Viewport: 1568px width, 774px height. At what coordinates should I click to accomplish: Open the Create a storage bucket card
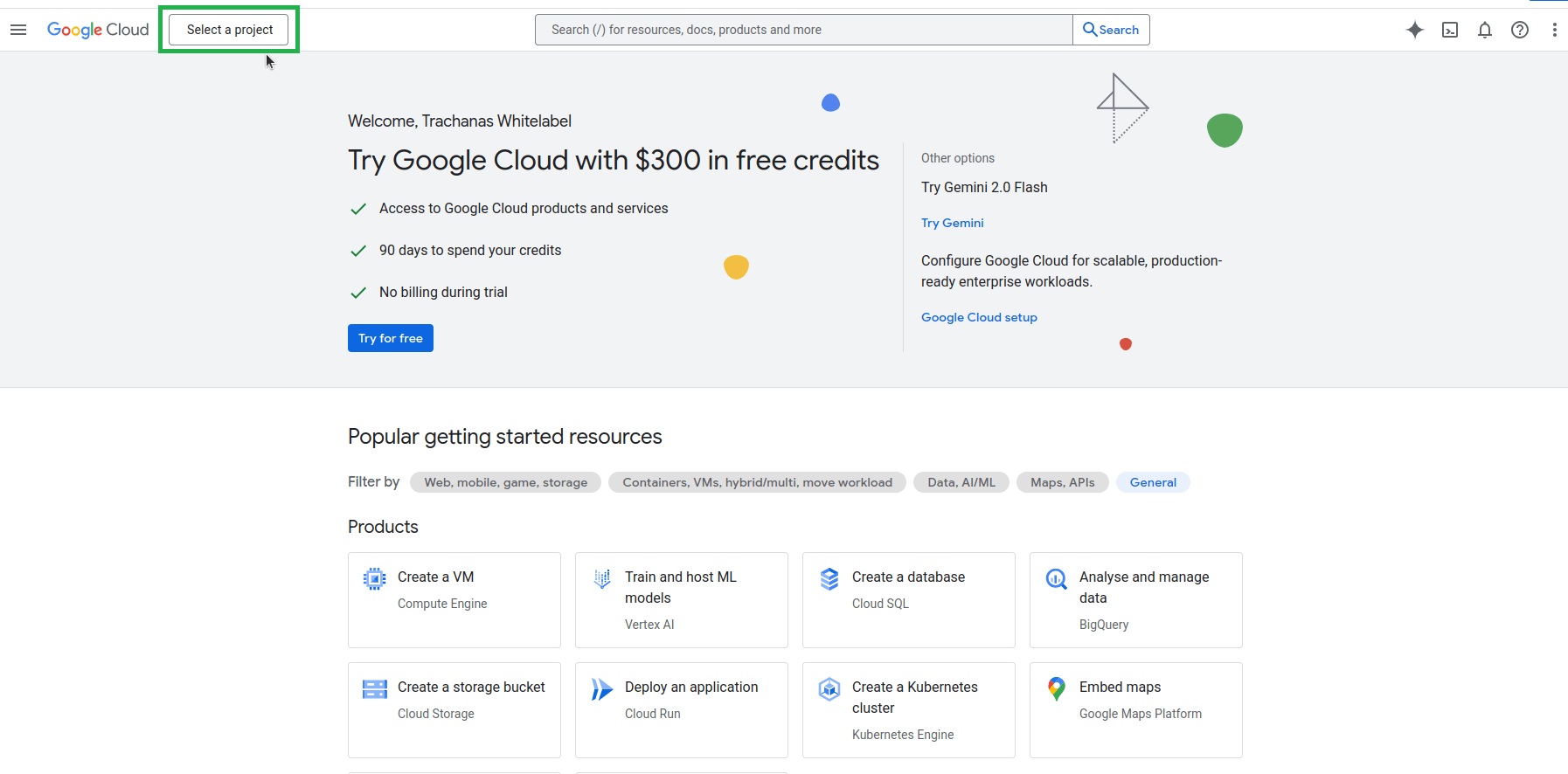[x=454, y=709]
